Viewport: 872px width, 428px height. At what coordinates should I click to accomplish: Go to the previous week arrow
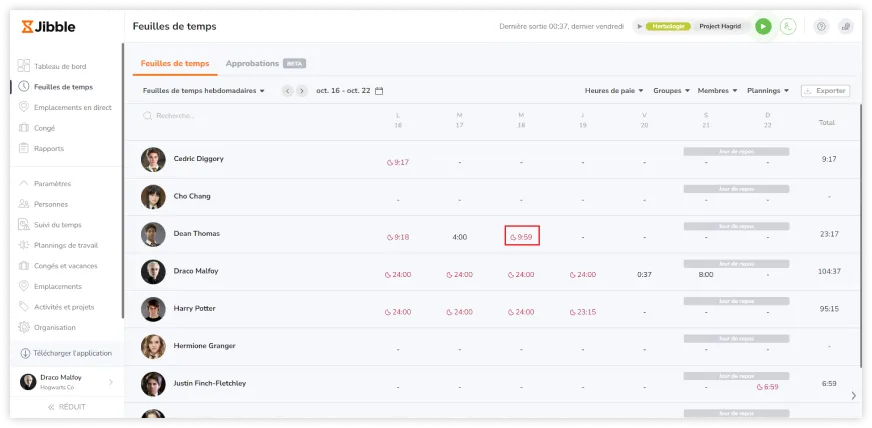(x=288, y=91)
